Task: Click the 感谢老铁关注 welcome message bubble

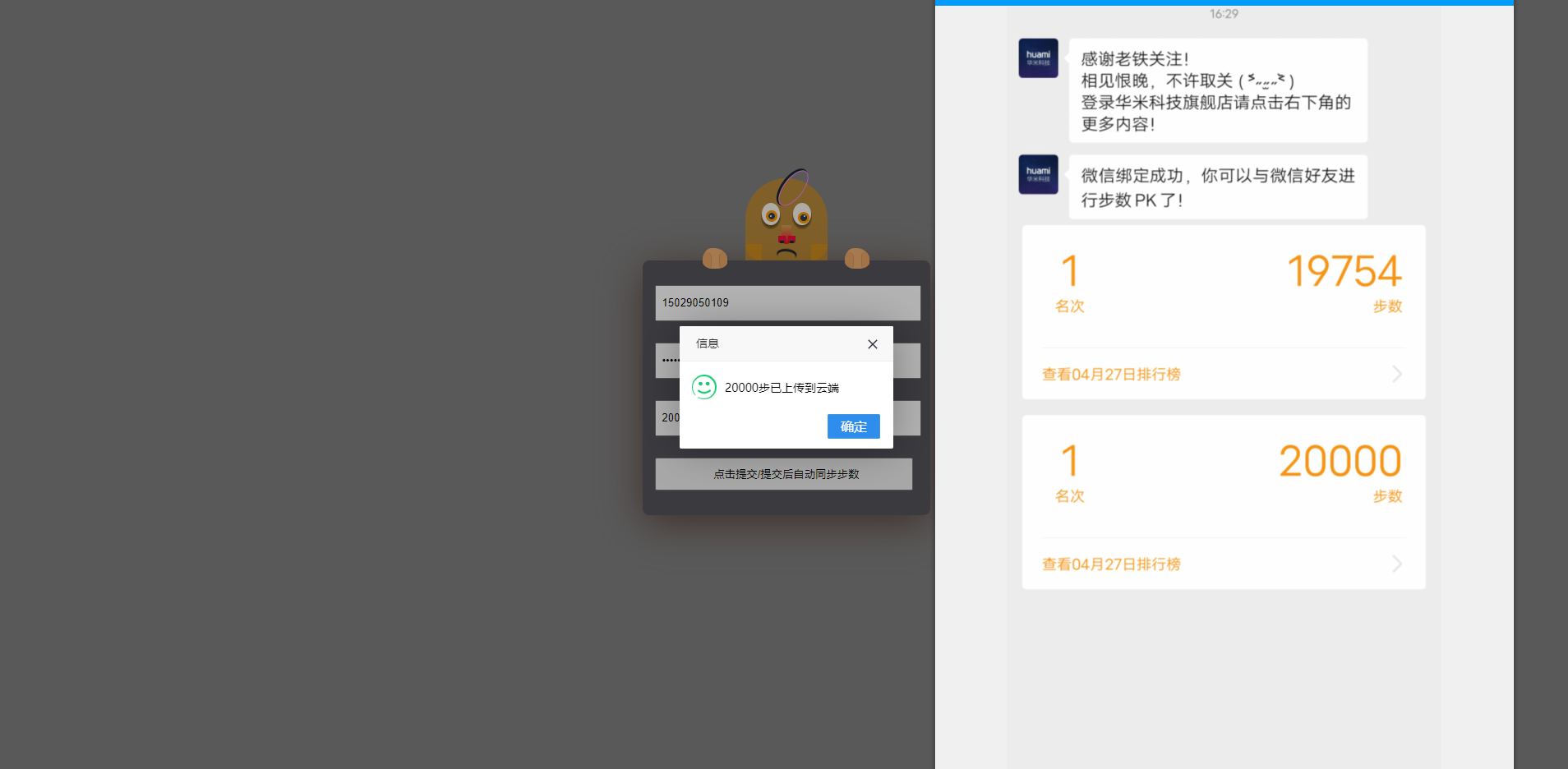Action: 1218,90
